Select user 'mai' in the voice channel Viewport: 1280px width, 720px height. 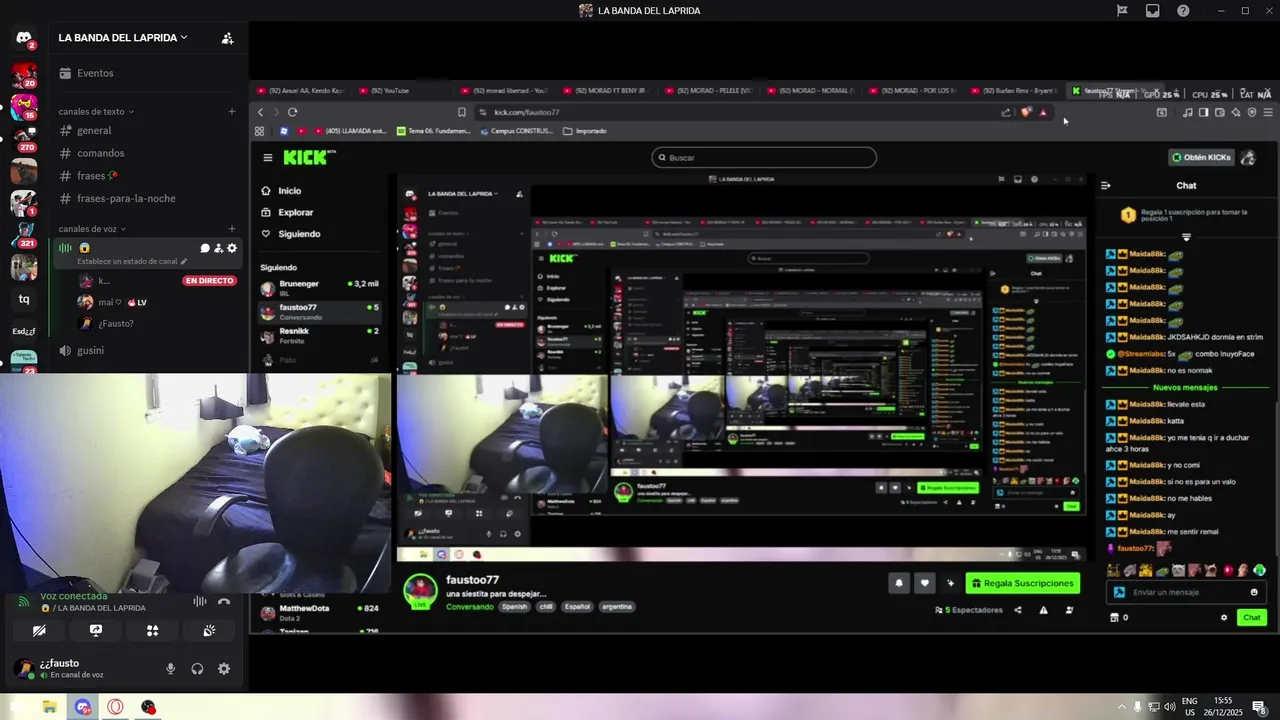coord(110,302)
